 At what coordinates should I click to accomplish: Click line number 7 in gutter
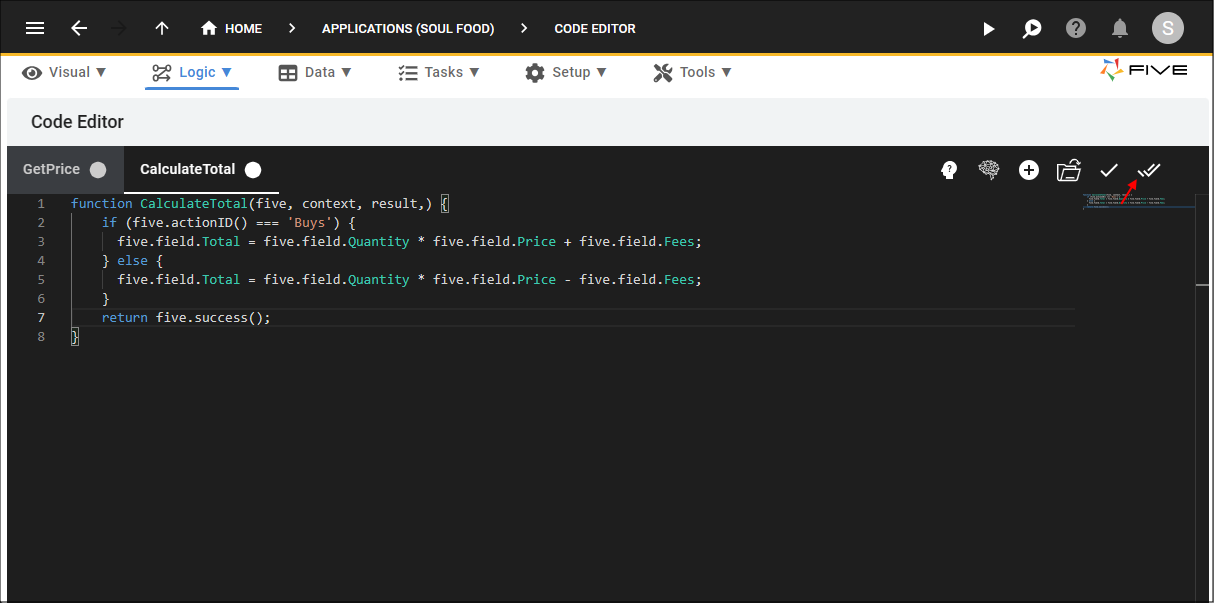[41, 317]
